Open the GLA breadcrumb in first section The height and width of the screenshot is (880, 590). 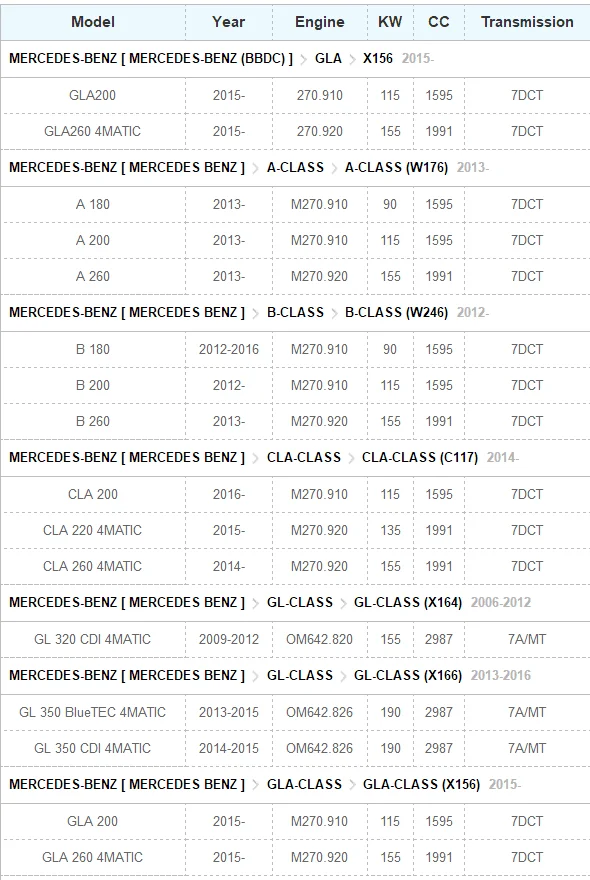point(328,58)
